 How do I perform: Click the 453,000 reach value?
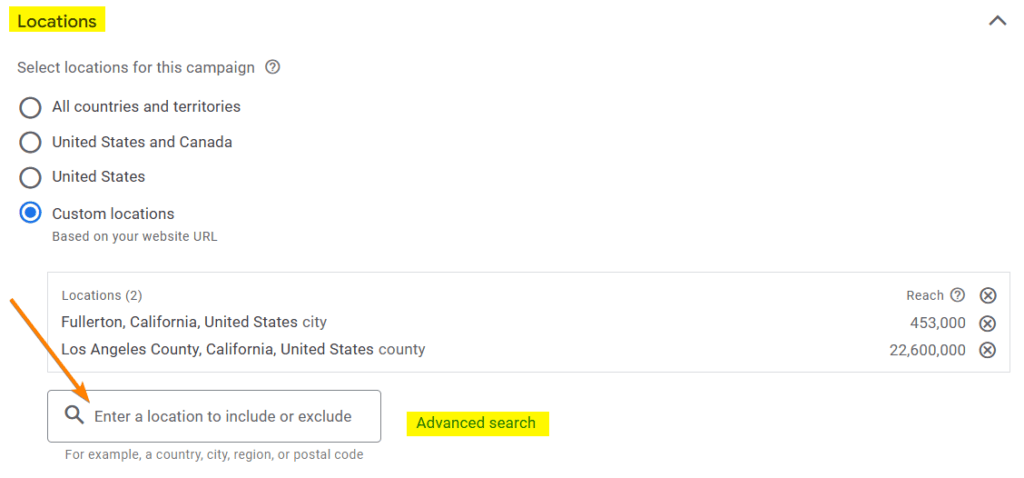(939, 323)
